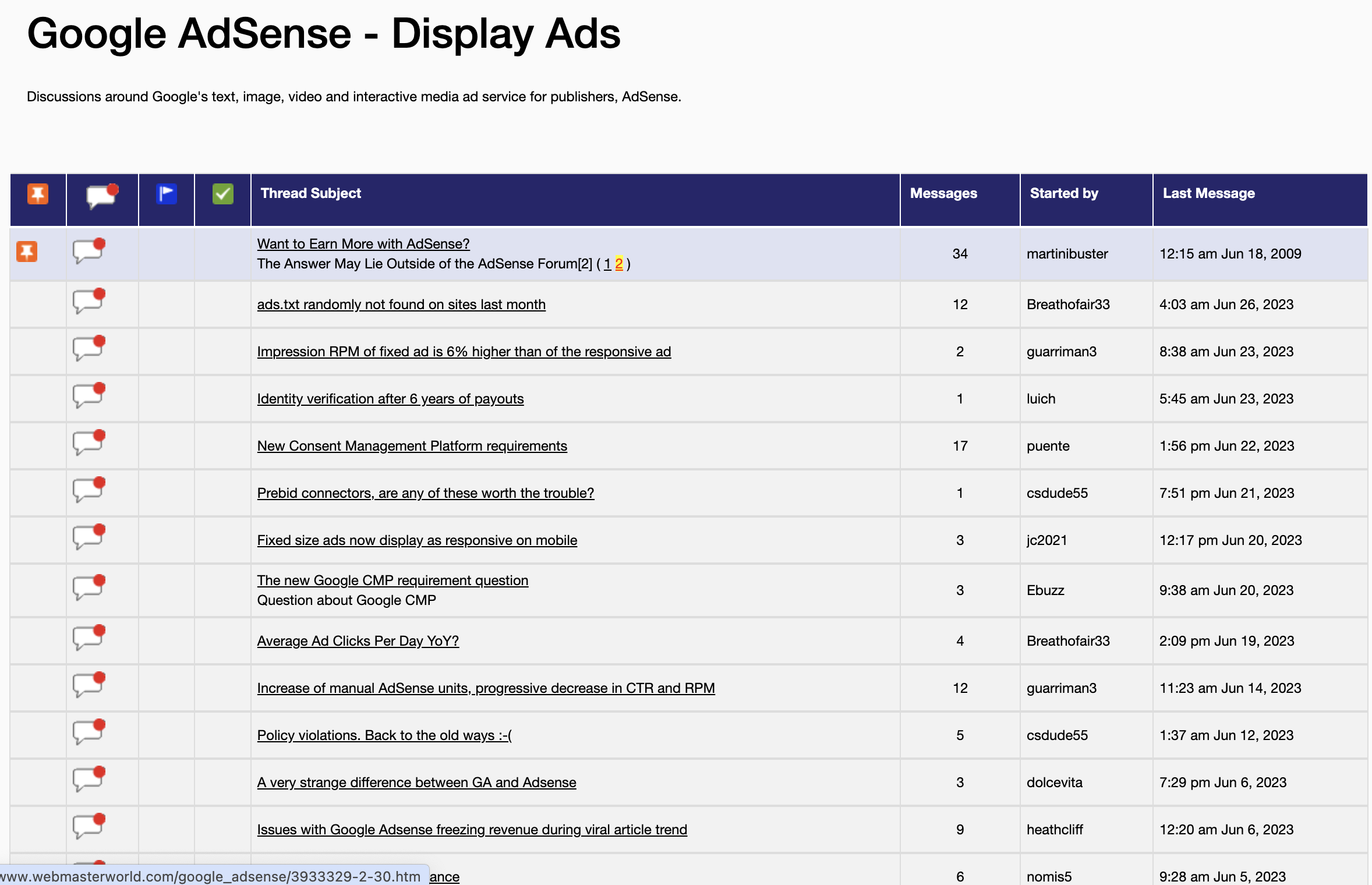Screen dimensions: 1372x885
Task: Open 'Policy violations. Back to the old ways' thread
Action: point(384,735)
